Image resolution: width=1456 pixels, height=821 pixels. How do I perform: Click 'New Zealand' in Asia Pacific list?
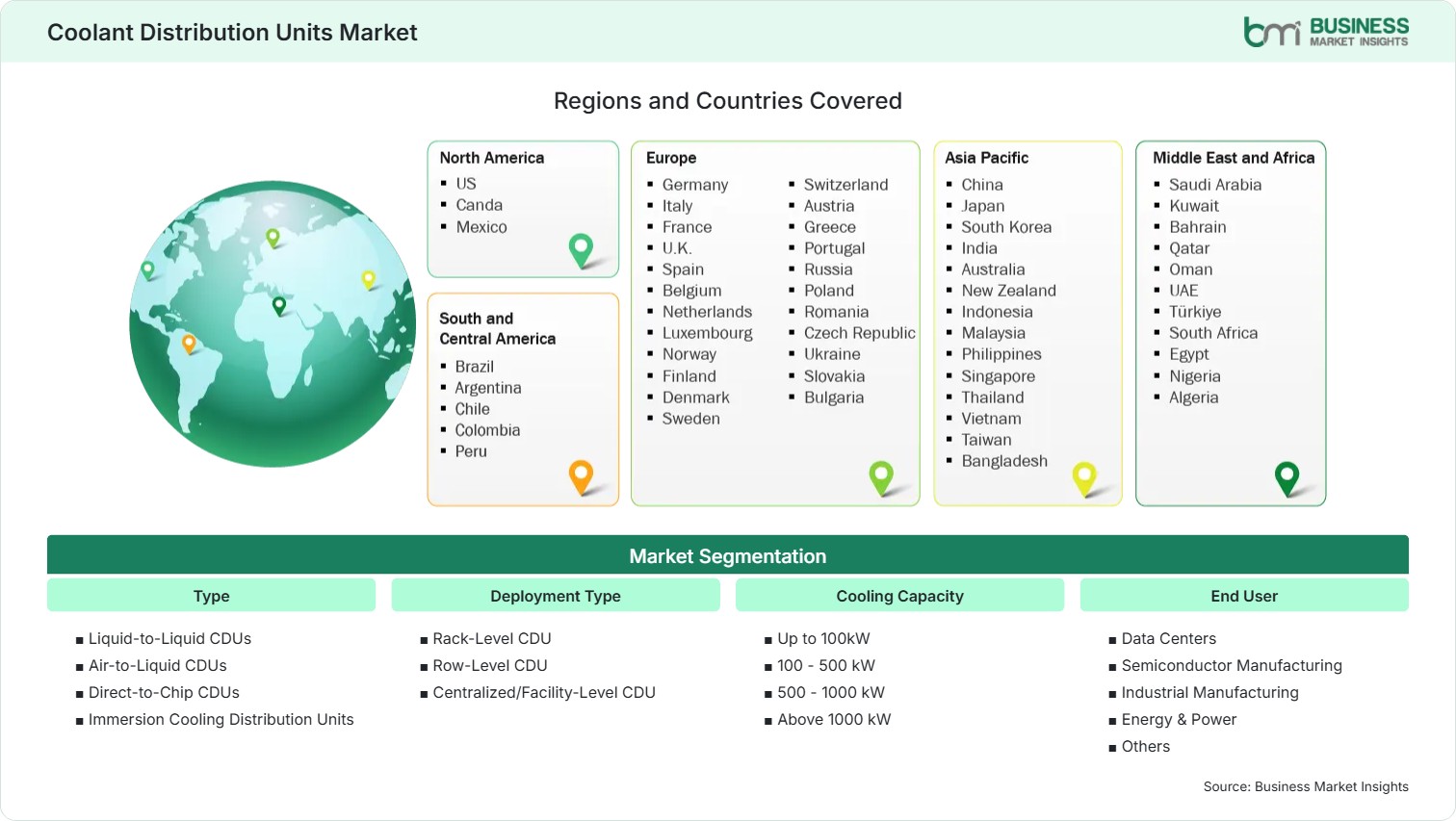tap(1008, 291)
